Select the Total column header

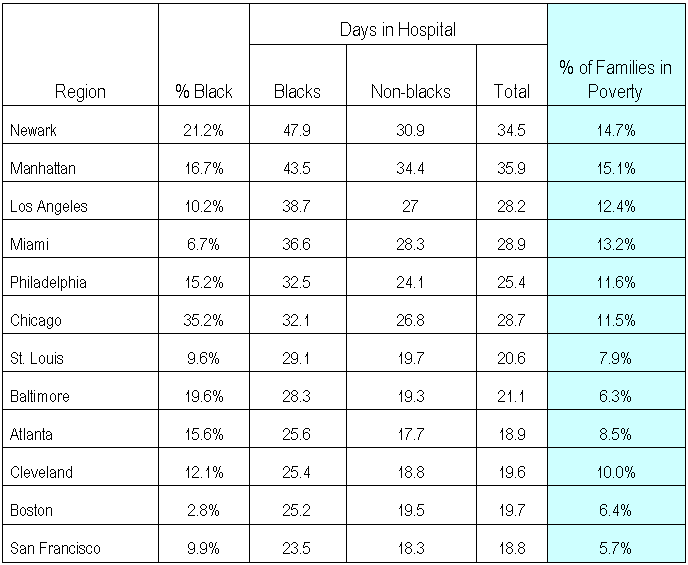point(512,91)
